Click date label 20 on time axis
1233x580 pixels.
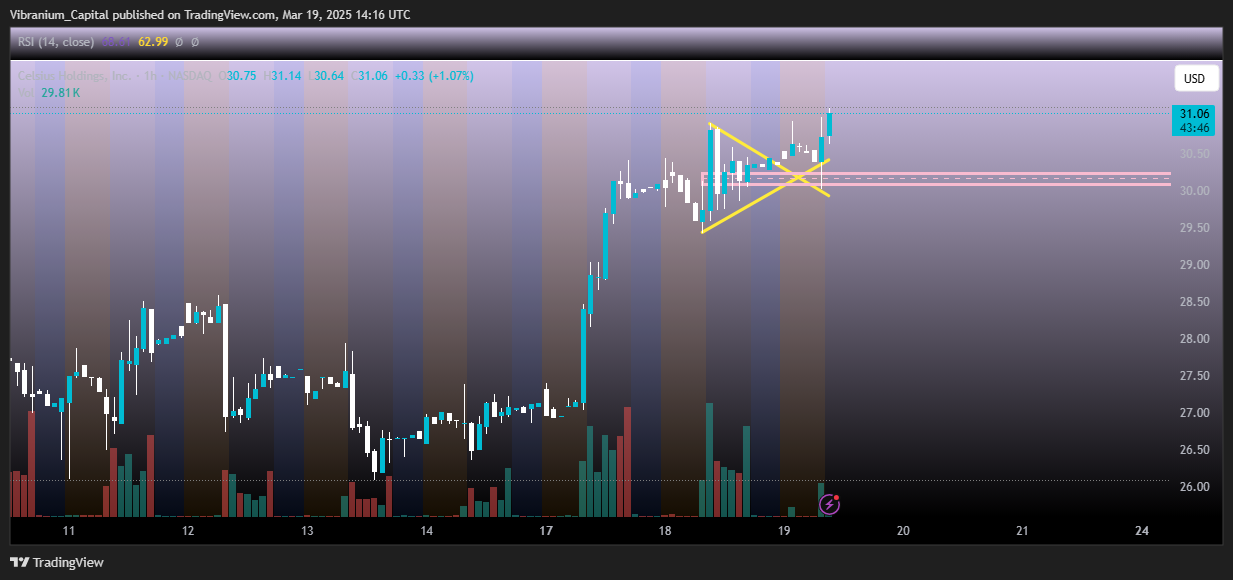tap(904, 531)
